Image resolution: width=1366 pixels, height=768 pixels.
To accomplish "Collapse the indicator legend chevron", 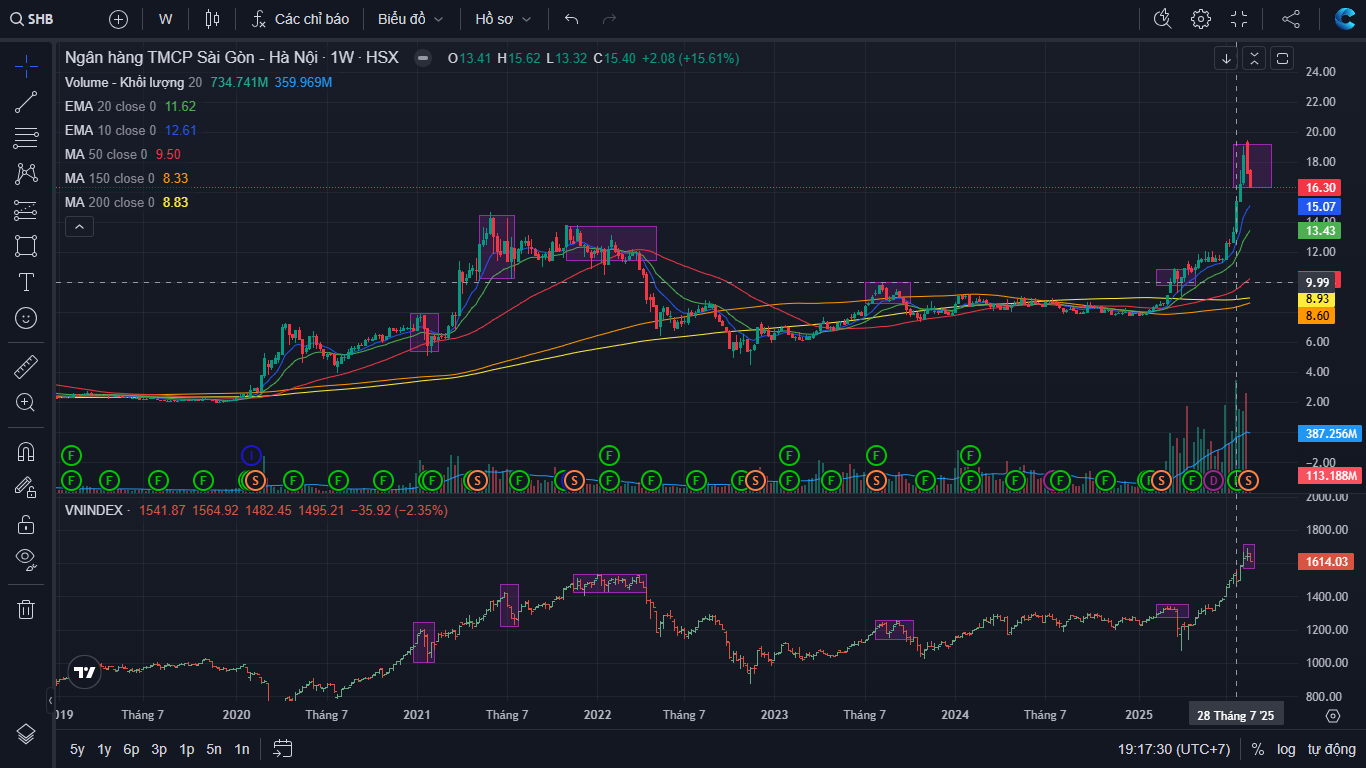I will [x=79, y=227].
